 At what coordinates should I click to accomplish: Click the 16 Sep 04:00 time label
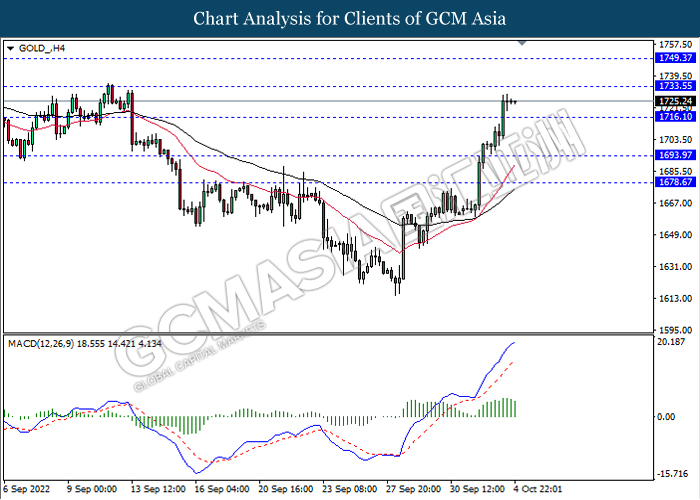[x=222, y=489]
